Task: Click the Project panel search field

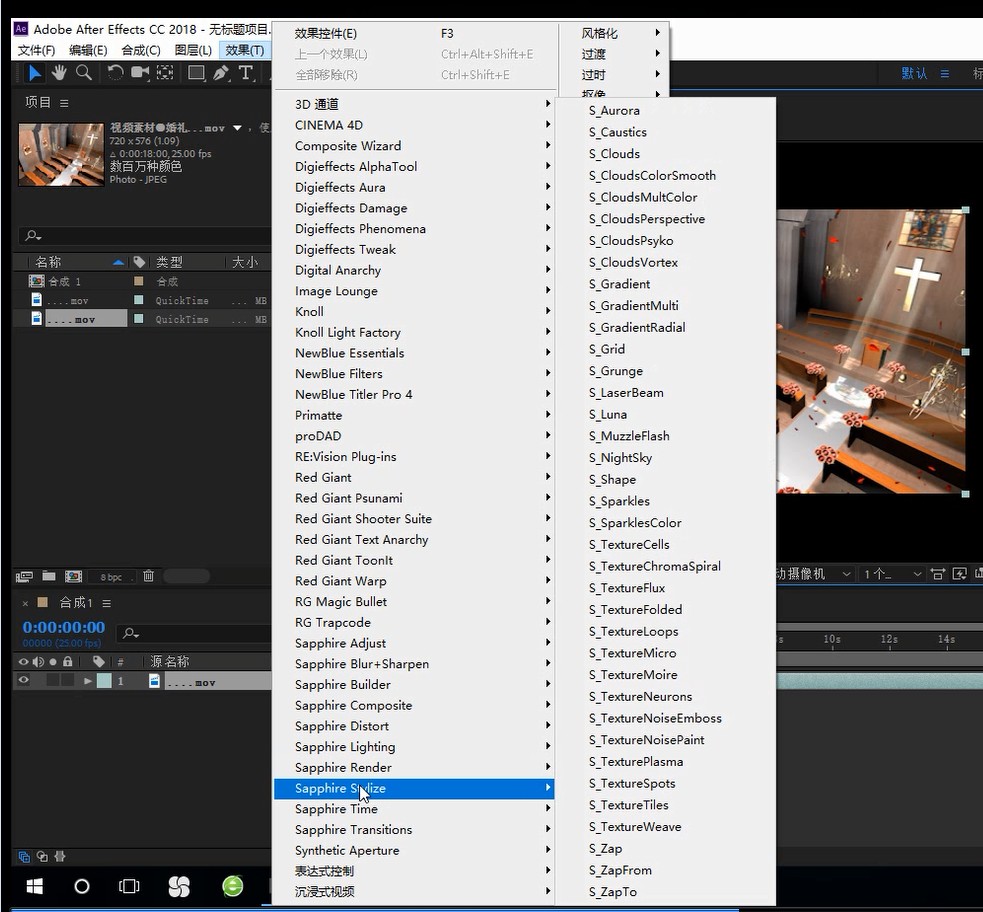Action: (145, 236)
